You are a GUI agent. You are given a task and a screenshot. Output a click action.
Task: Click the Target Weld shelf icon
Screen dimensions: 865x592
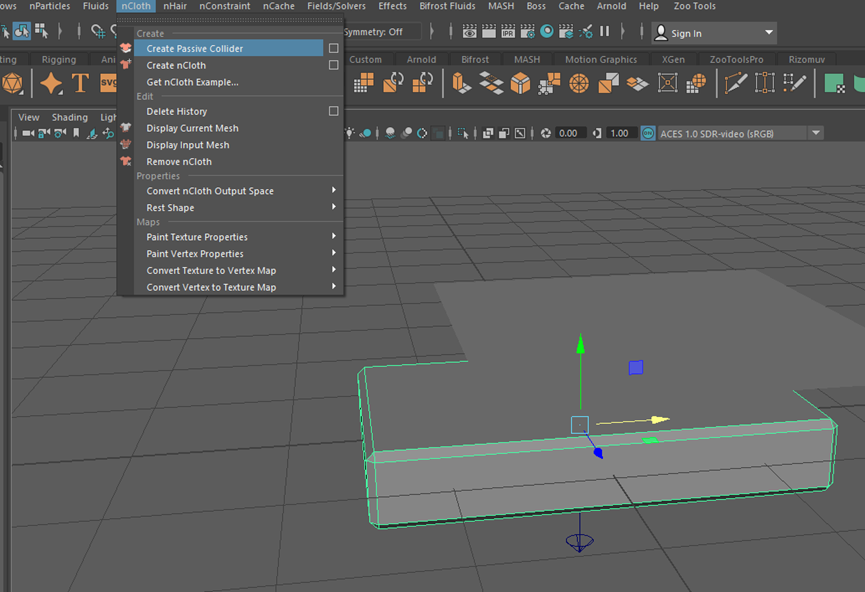(765, 84)
